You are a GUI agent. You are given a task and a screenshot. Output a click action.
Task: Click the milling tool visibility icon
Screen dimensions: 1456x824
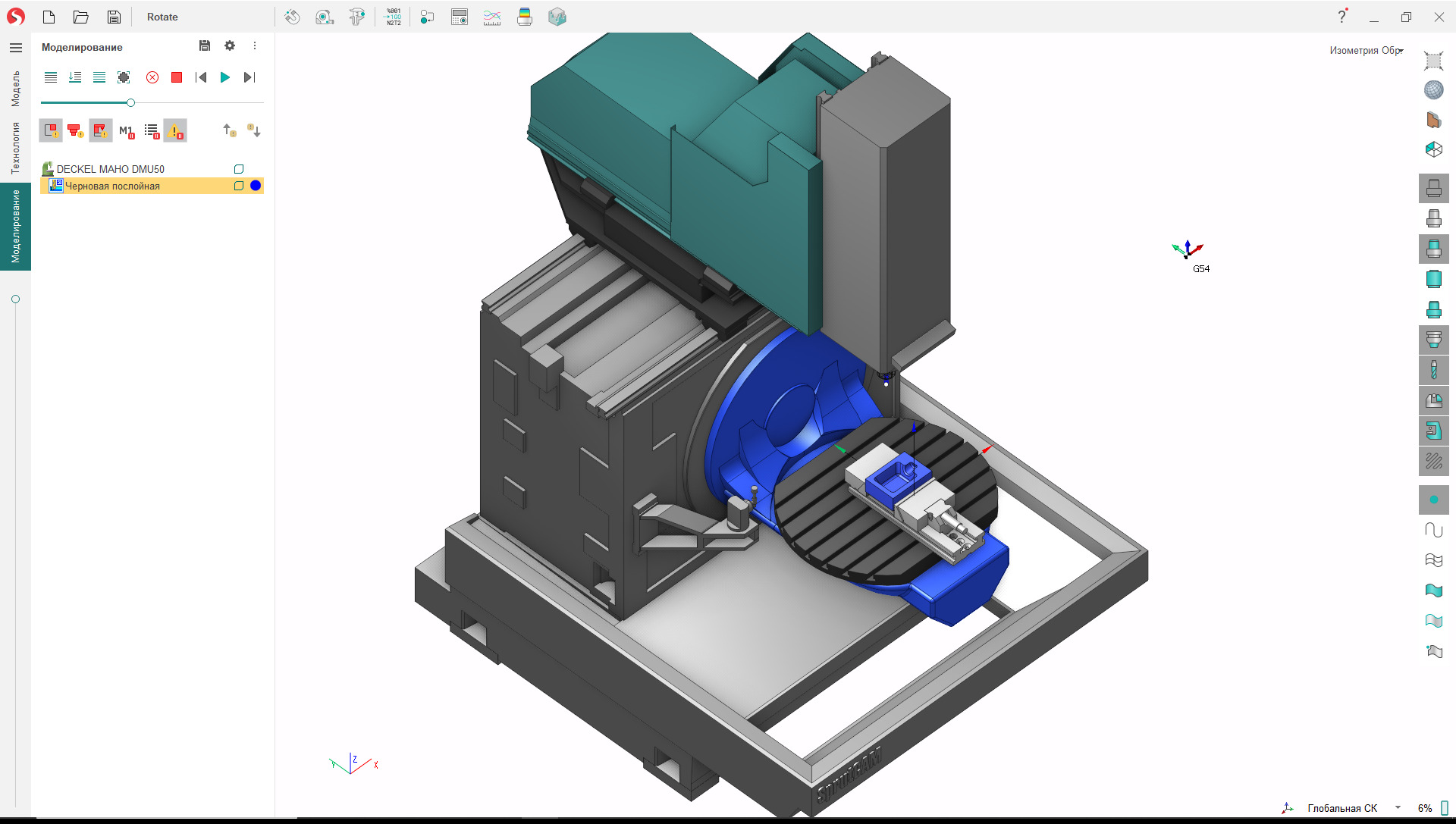click(x=1433, y=370)
